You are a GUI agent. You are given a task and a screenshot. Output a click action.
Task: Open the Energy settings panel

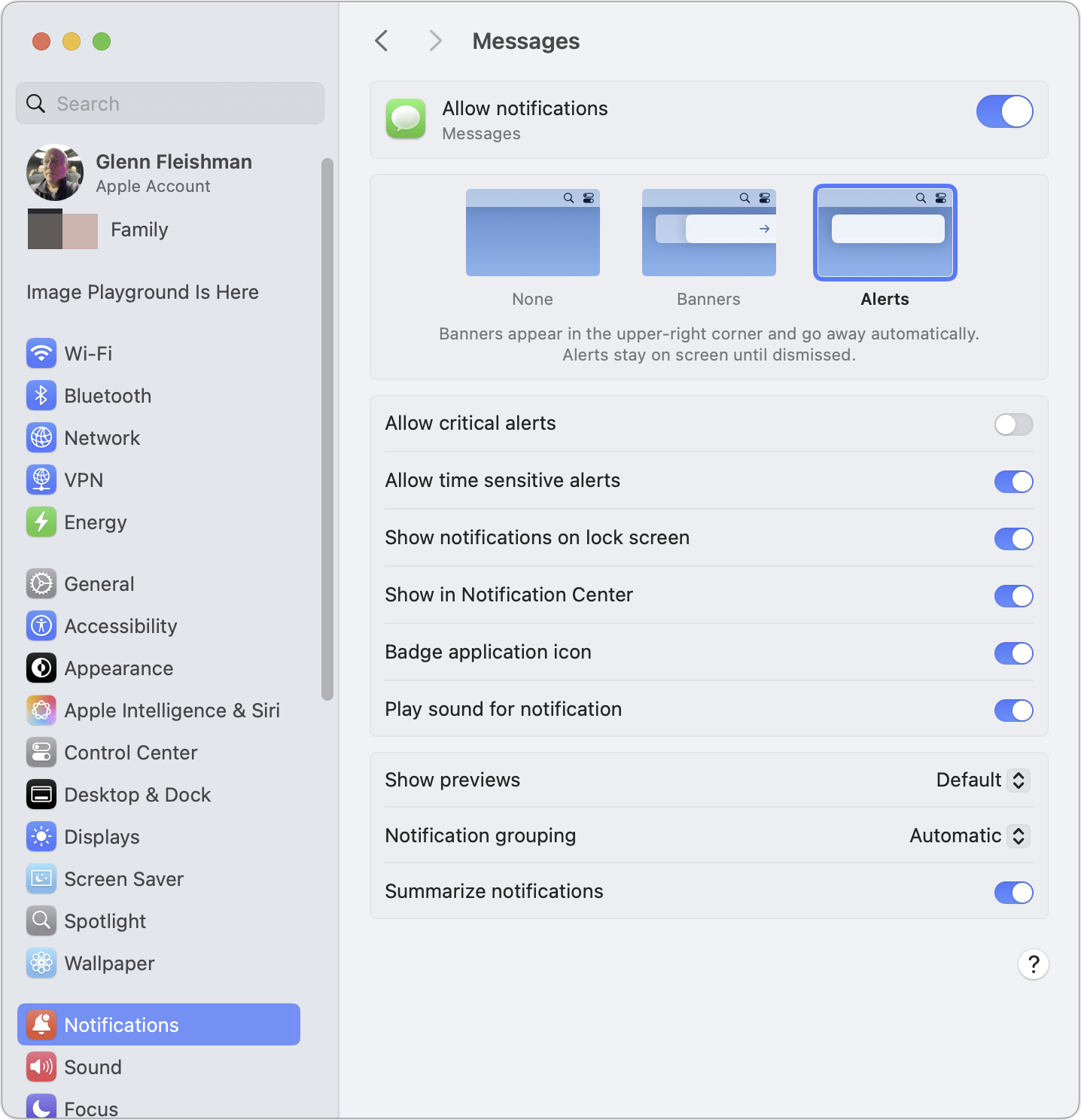pyautogui.click(x=95, y=522)
